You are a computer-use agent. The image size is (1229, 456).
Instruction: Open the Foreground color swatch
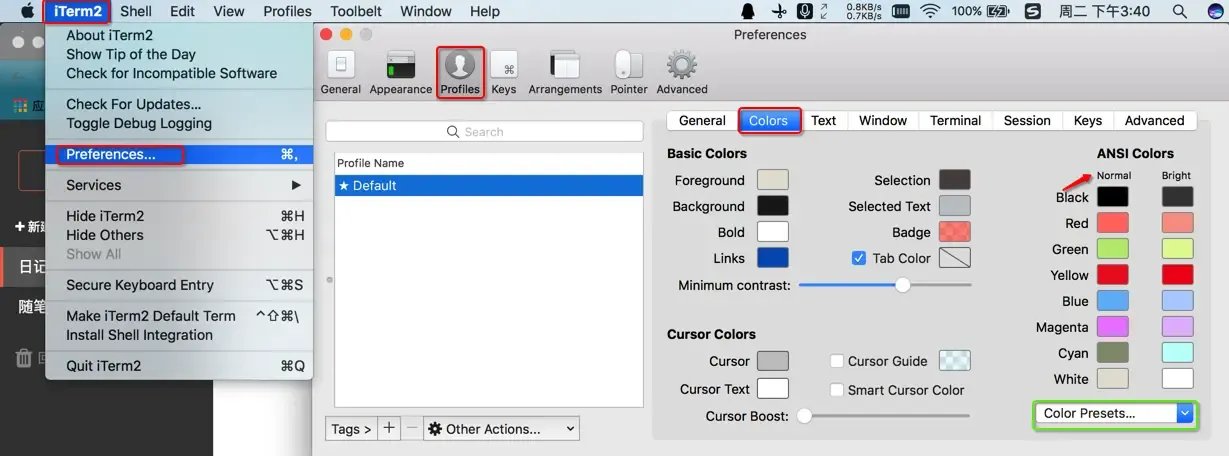773,180
